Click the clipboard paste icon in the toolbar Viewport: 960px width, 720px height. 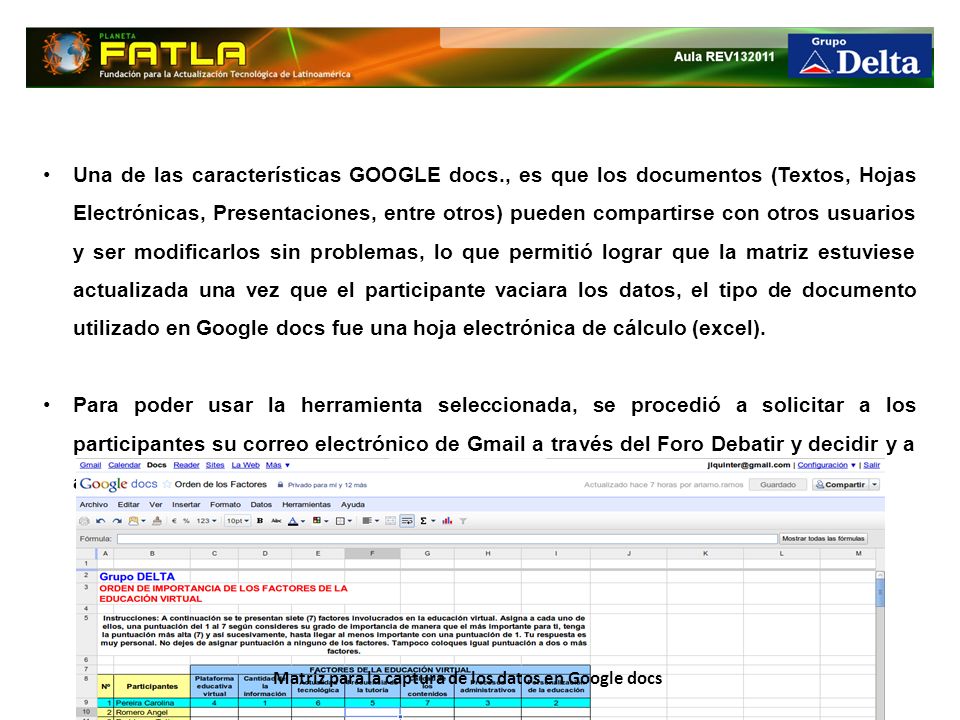click(133, 521)
